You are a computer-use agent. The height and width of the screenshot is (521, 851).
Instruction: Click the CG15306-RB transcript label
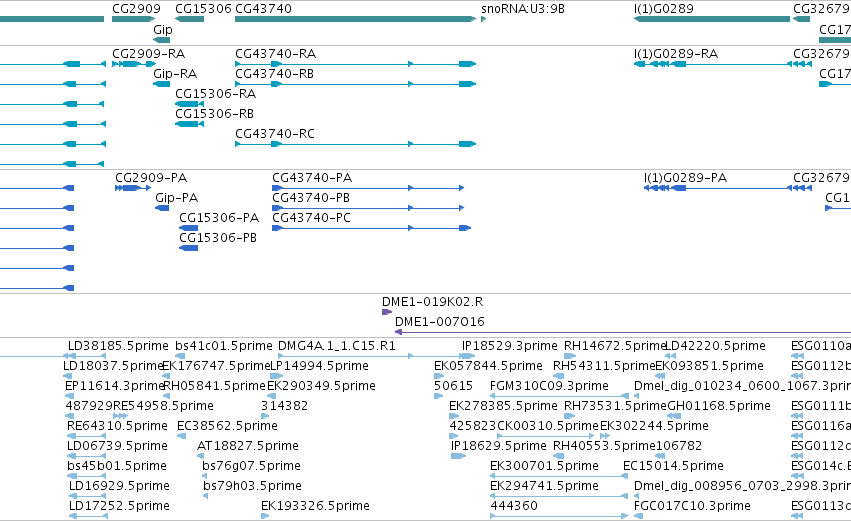pyautogui.click(x=214, y=114)
